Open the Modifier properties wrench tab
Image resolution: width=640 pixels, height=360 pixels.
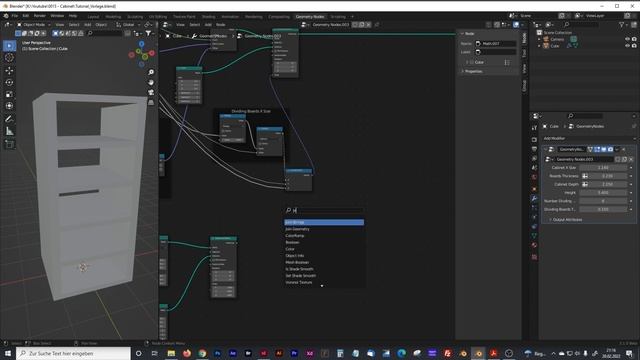[x=534, y=198]
